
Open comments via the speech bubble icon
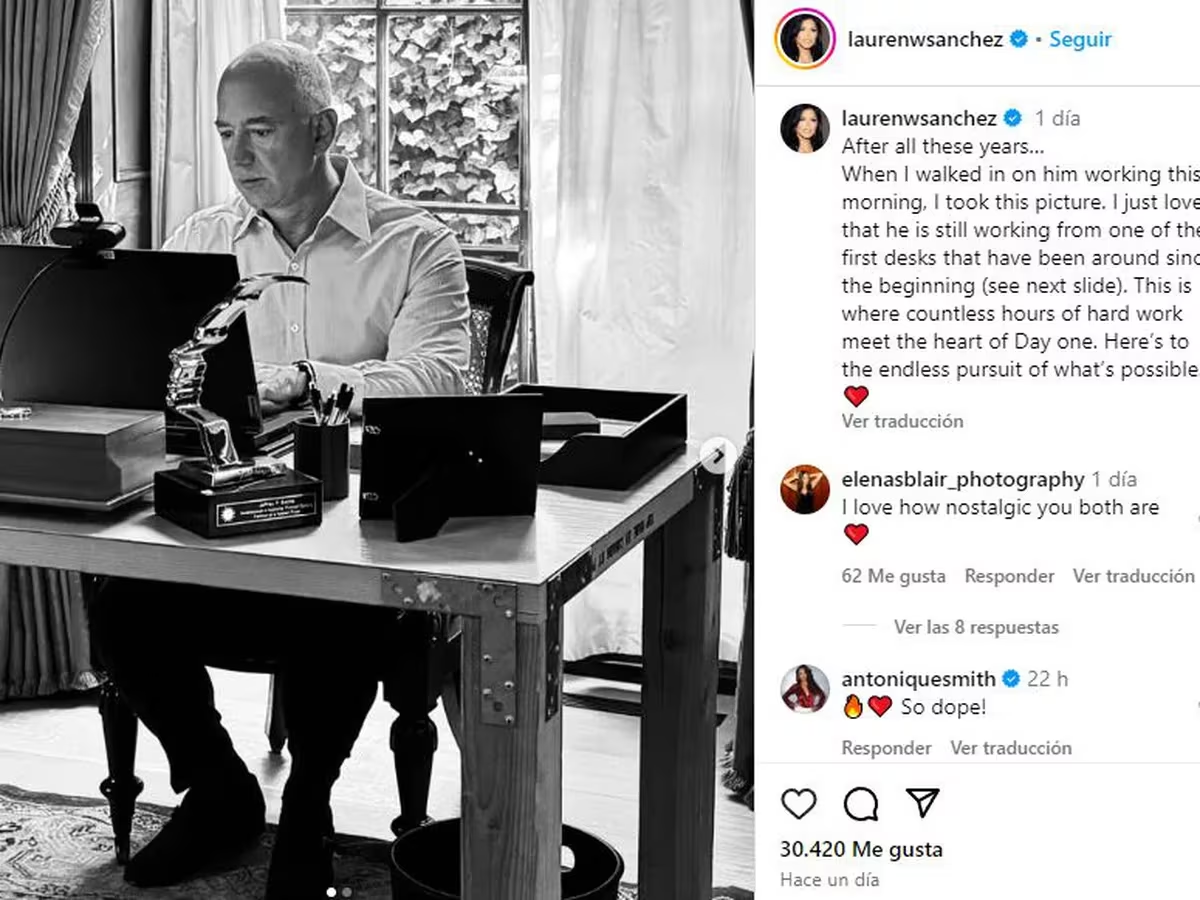860,804
